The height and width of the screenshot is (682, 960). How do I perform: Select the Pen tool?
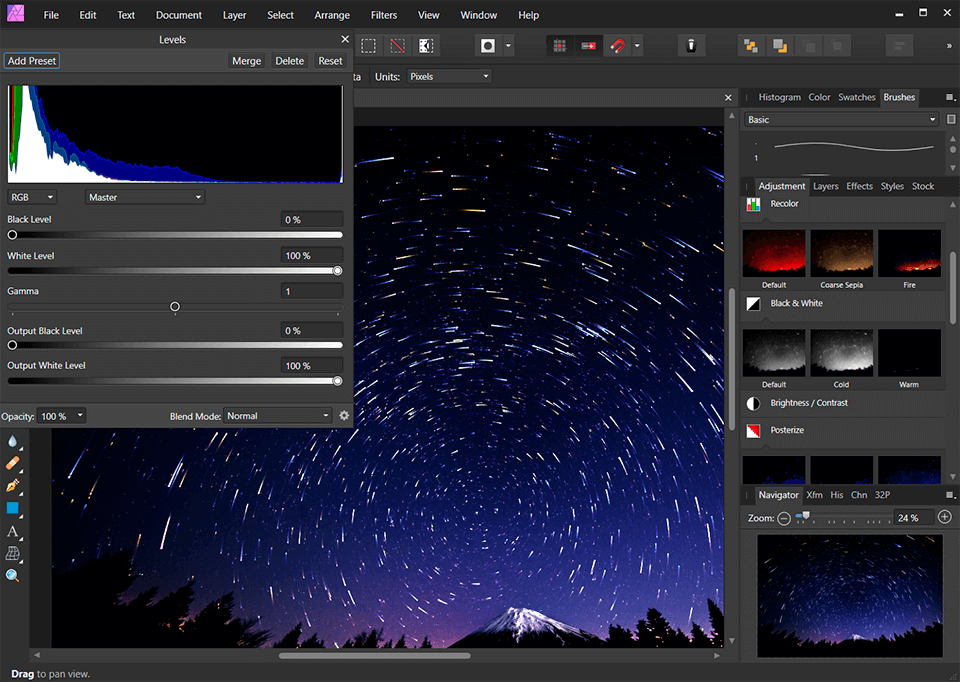(12, 485)
